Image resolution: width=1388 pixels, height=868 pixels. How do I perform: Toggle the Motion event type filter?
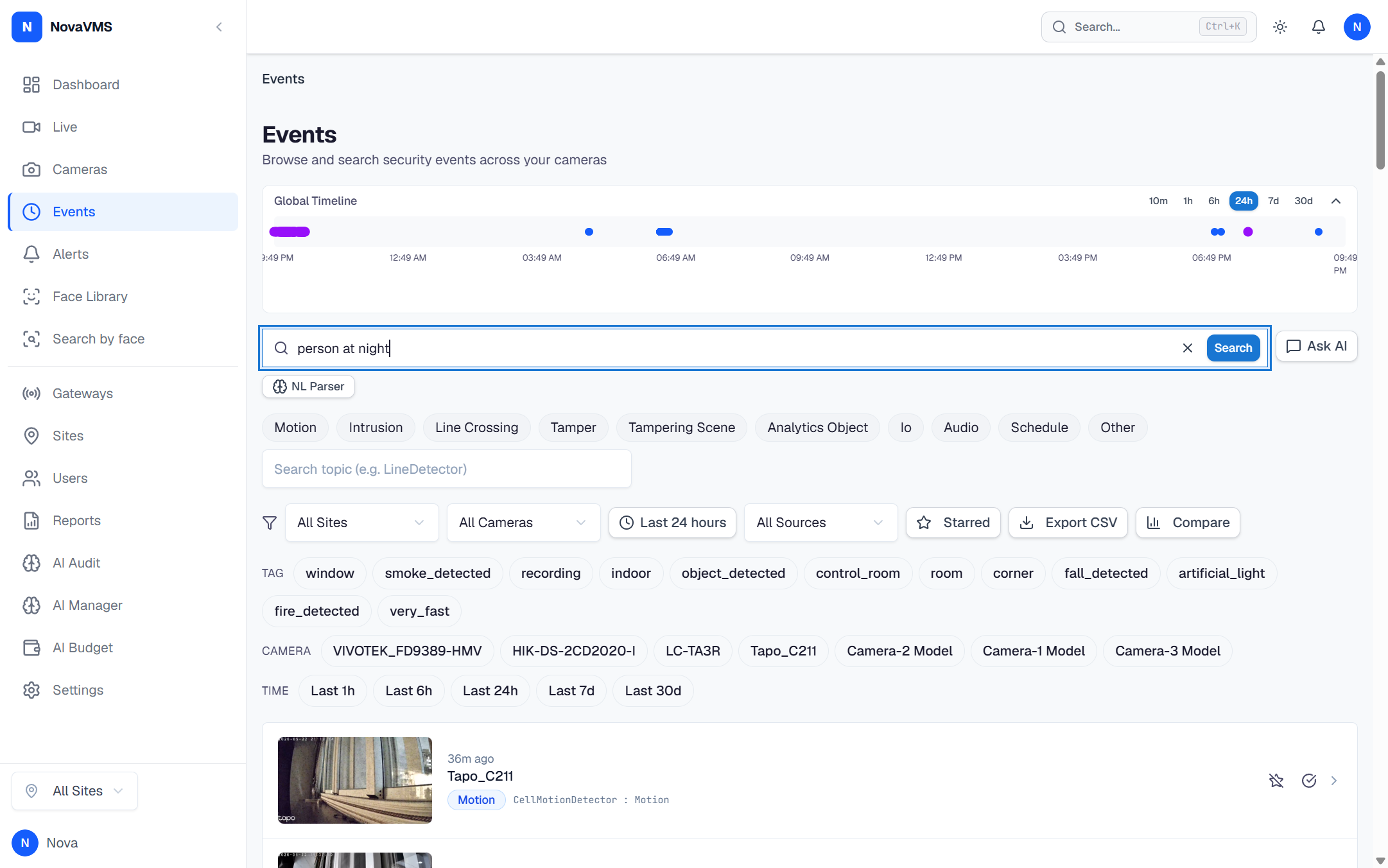(295, 428)
